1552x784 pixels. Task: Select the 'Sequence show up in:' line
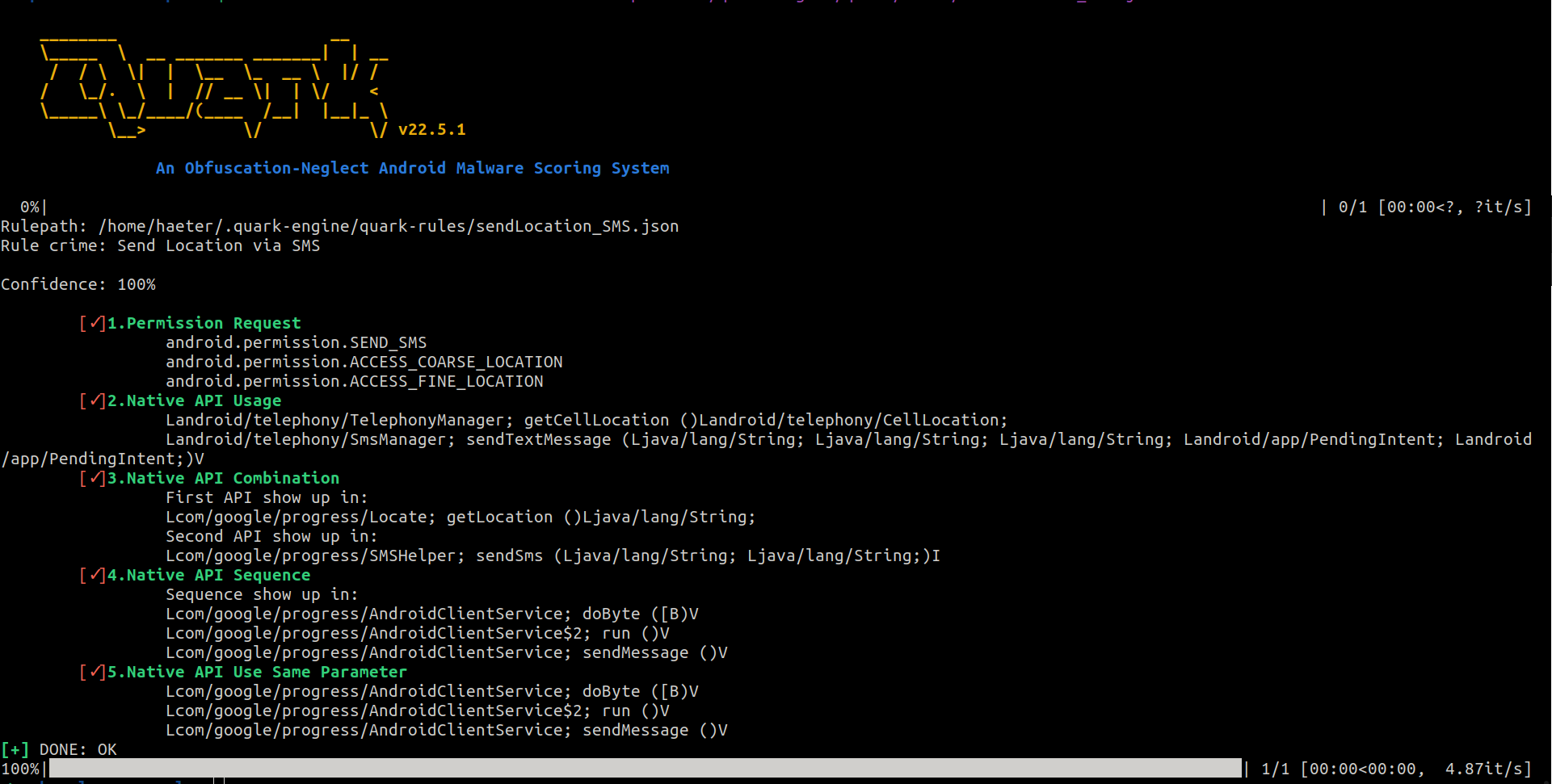pyautogui.click(x=263, y=594)
